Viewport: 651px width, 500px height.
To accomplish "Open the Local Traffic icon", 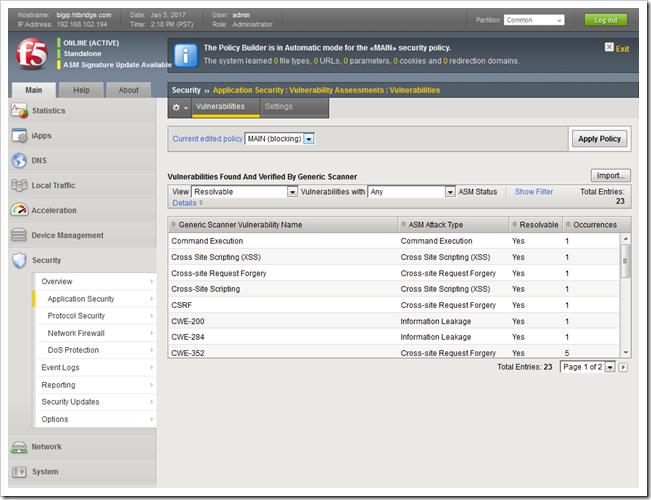I will click(x=19, y=185).
